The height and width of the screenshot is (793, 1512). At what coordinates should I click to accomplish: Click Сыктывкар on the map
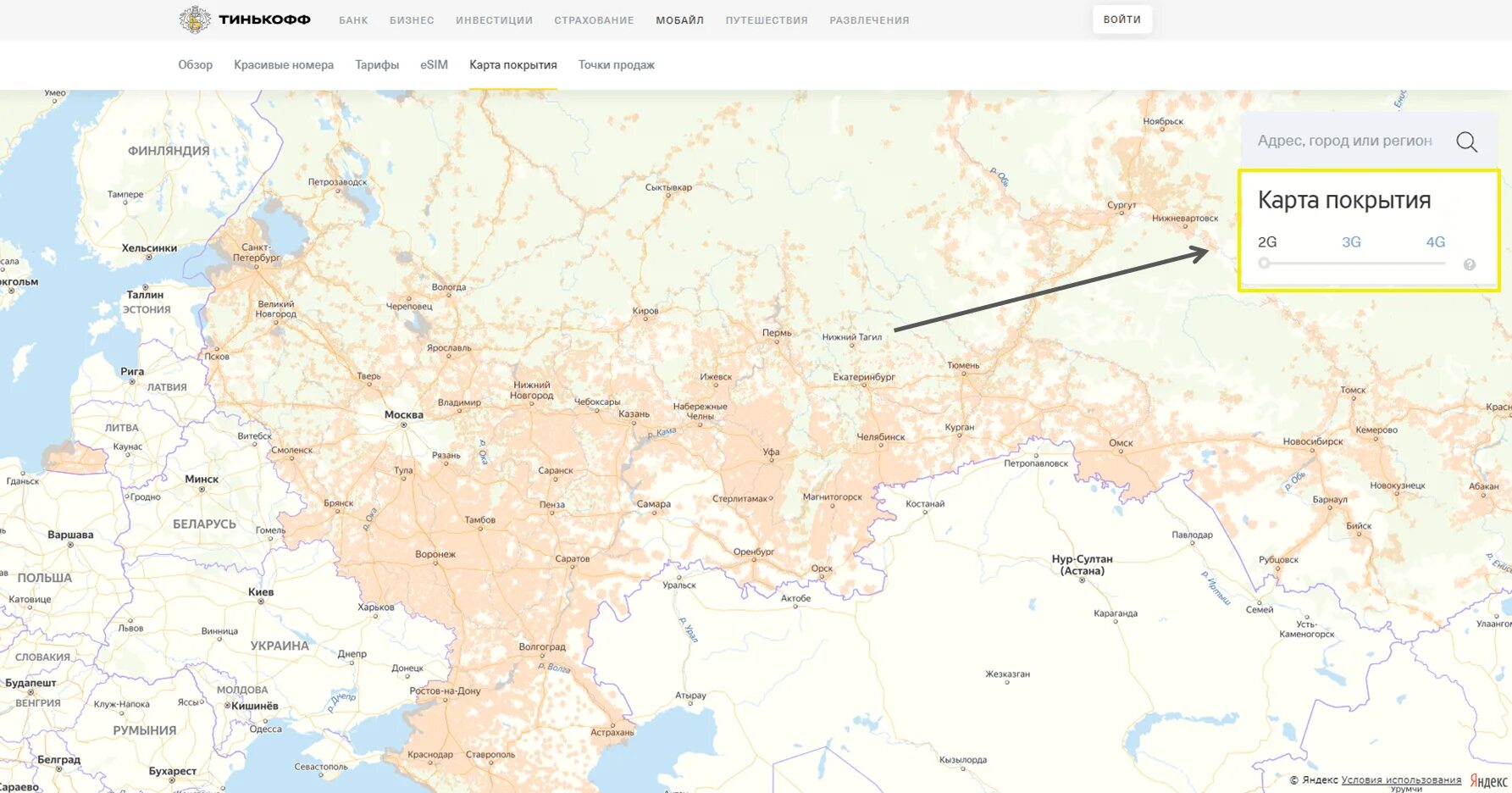(x=668, y=187)
